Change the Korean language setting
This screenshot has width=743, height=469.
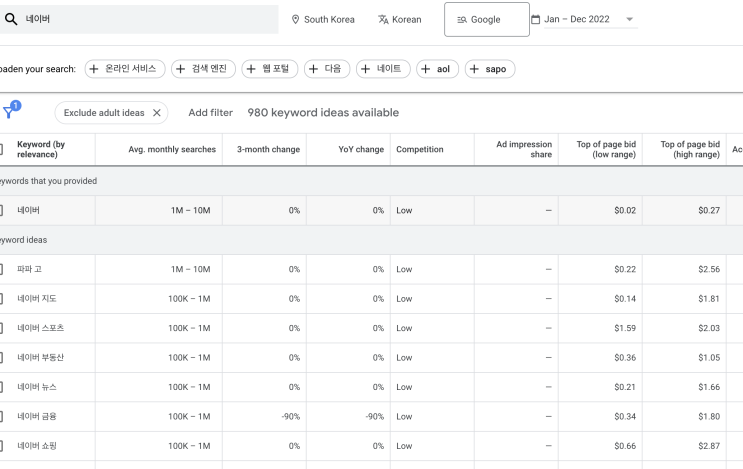point(399,19)
